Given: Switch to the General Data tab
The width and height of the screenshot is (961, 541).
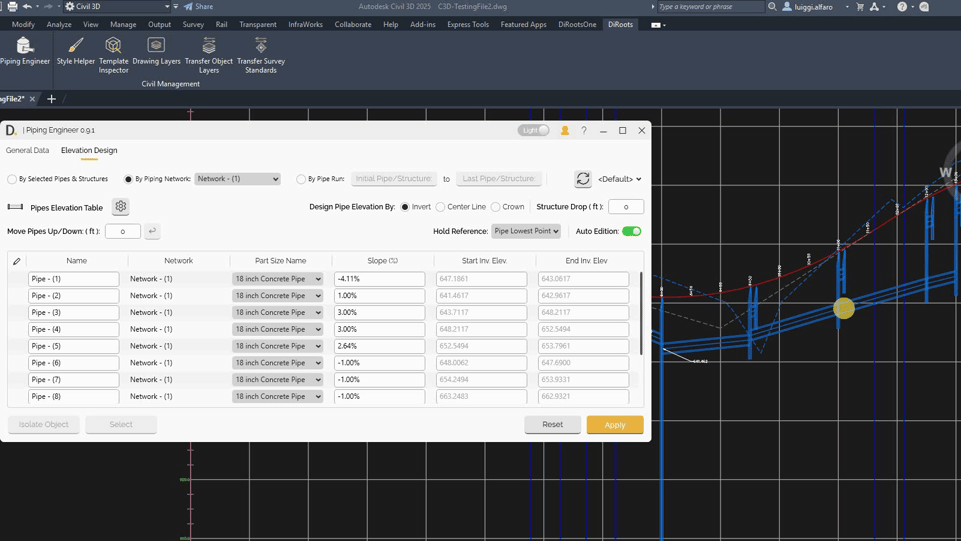Looking at the screenshot, I should (27, 151).
